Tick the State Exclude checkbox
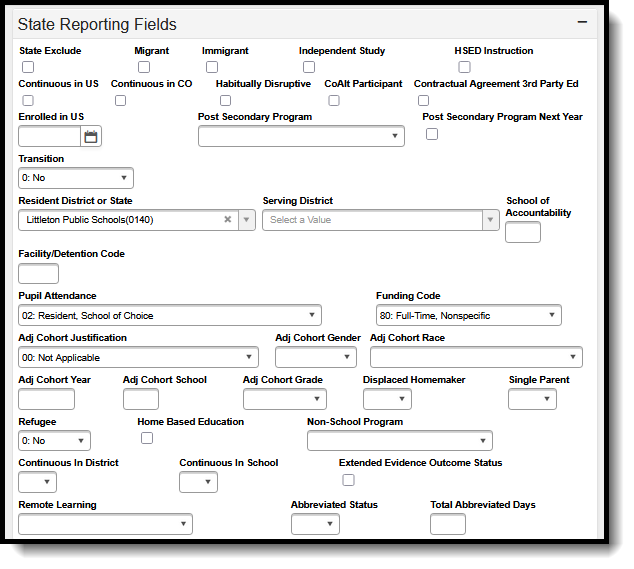Image resolution: width=634 pixels, height=569 pixels. [28, 67]
